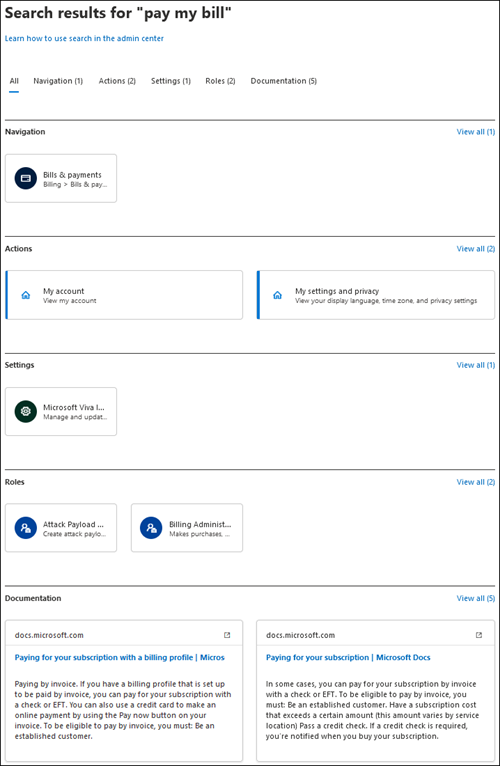Switch to the Documentation (5) tab

(283, 81)
